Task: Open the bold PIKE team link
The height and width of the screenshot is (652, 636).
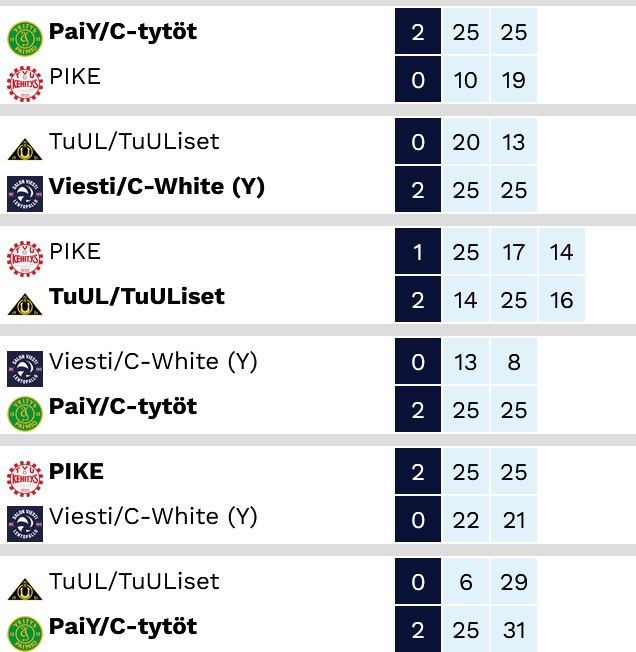Action: coord(76,471)
